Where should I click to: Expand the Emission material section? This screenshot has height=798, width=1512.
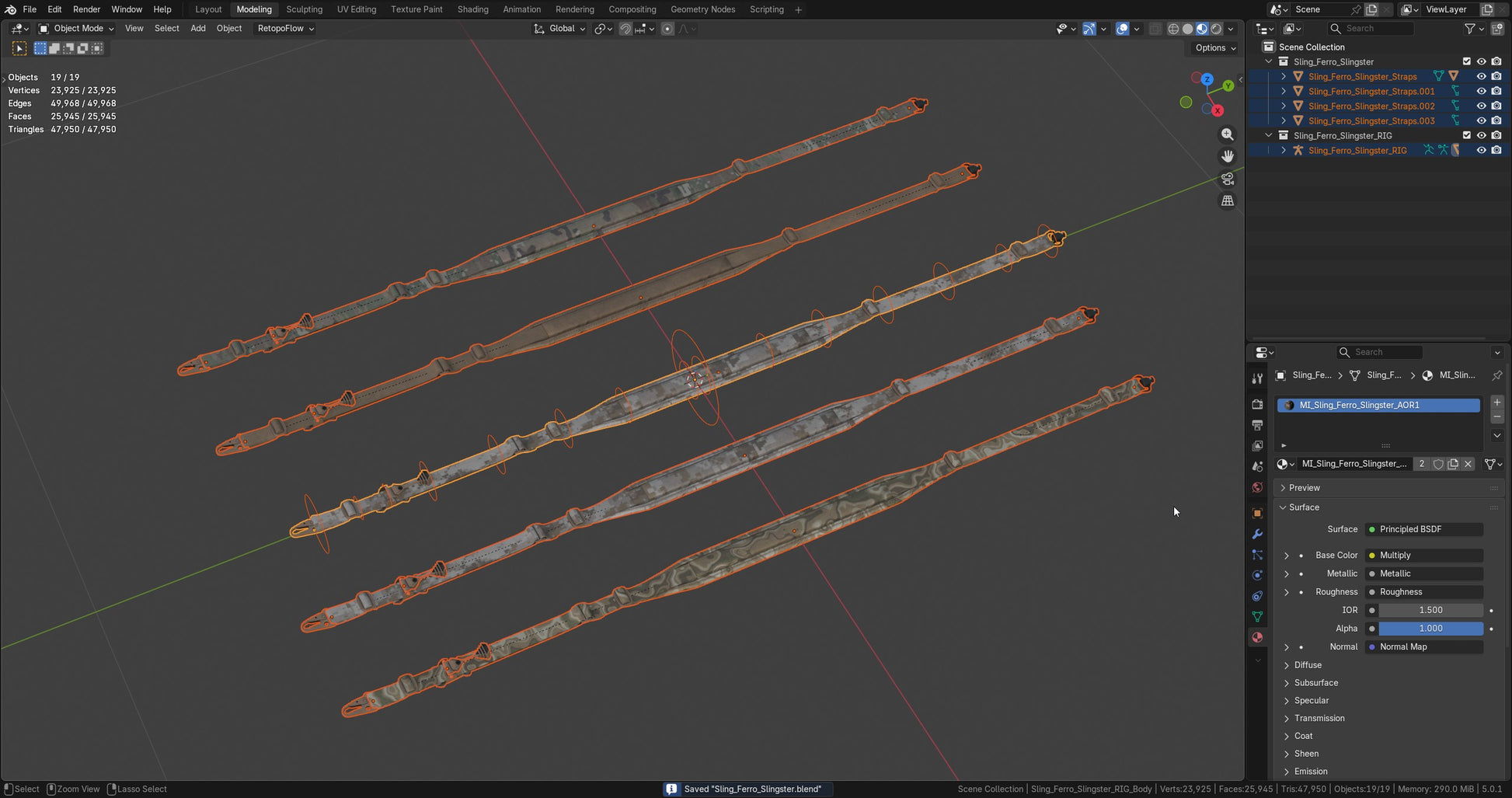tap(1310, 772)
